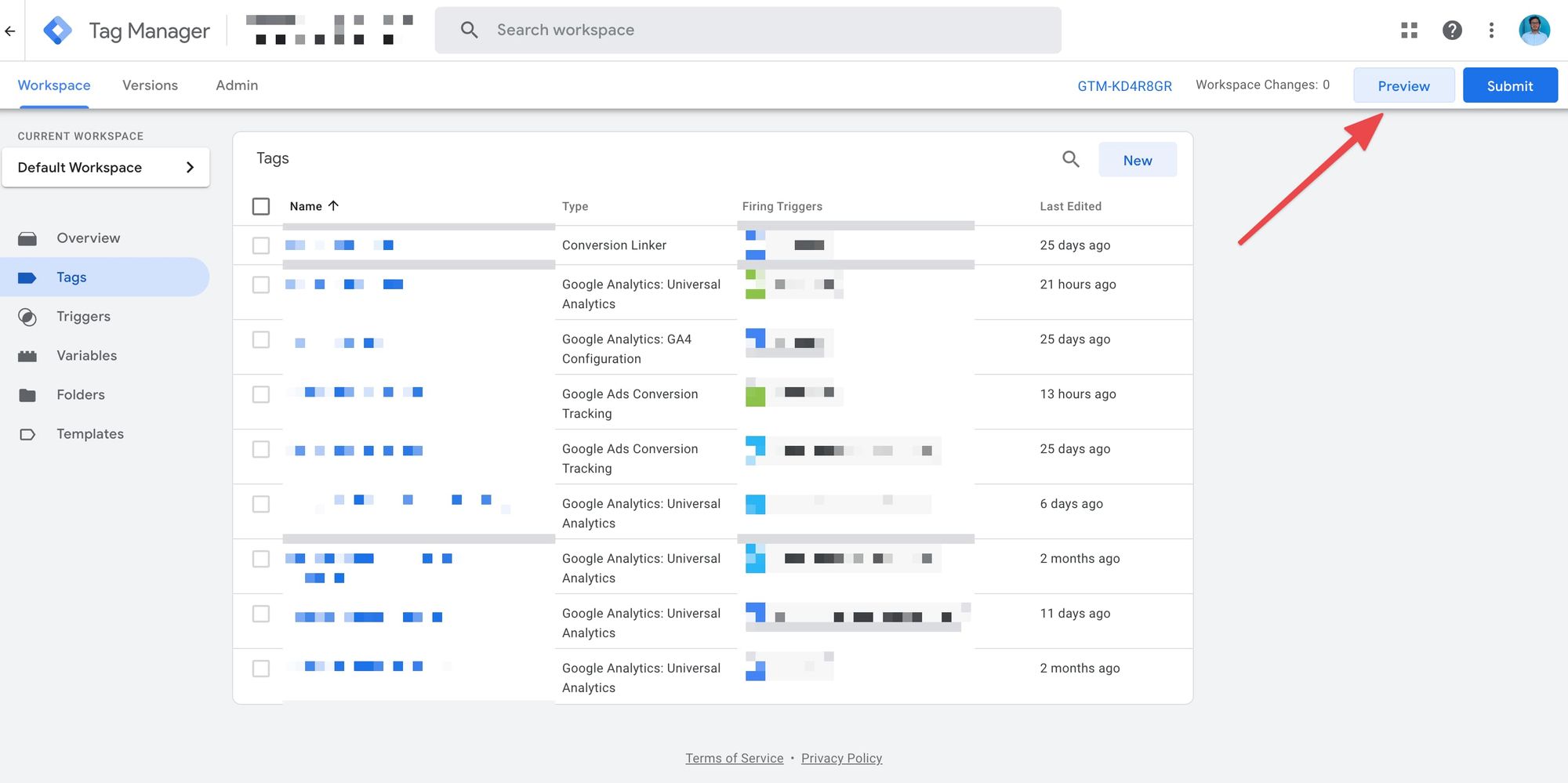
Task: Click trigger icon in GA4 Configuration row
Action: point(755,339)
